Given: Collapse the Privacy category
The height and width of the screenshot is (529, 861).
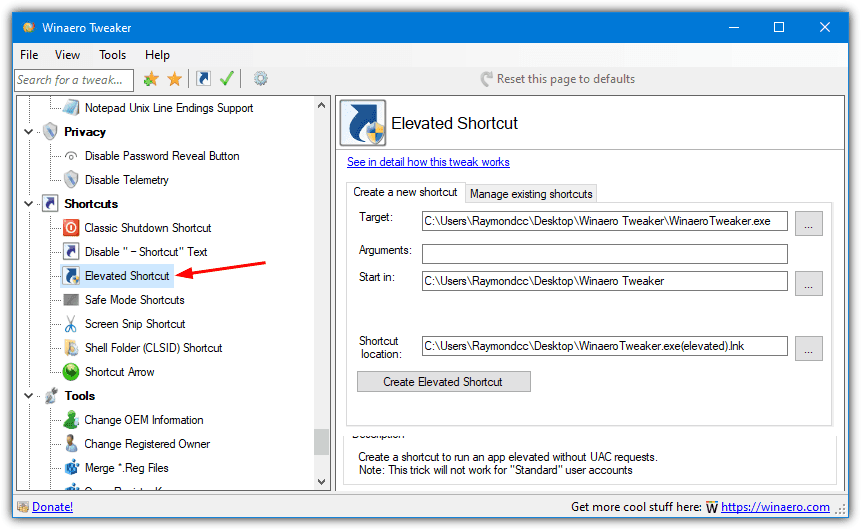Looking at the screenshot, I should 29,132.
